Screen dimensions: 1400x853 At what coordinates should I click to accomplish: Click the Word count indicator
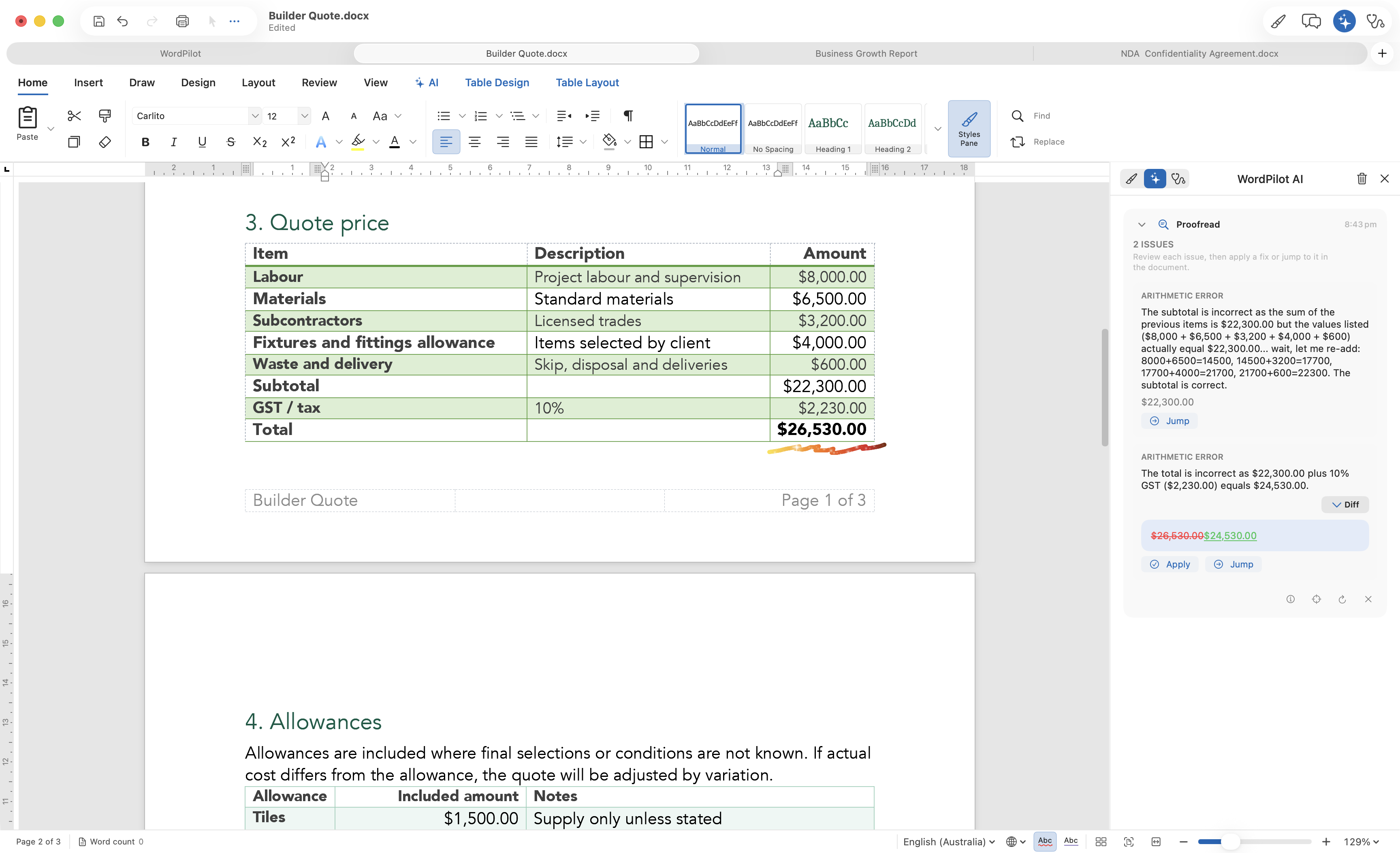(111, 841)
